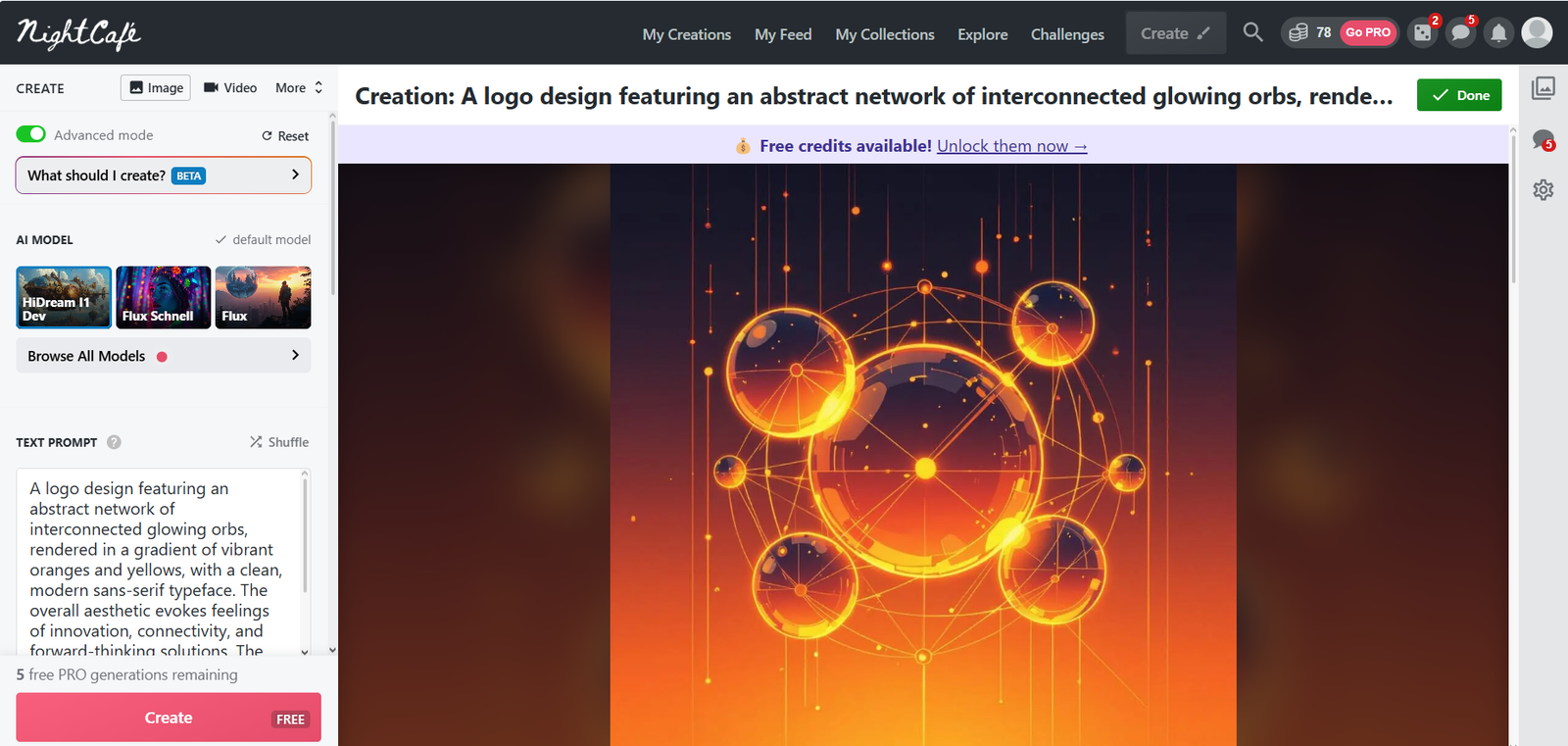Screen dimensions: 1568x746
Task: Click the credits coin stack icon
Action: click(x=1298, y=32)
